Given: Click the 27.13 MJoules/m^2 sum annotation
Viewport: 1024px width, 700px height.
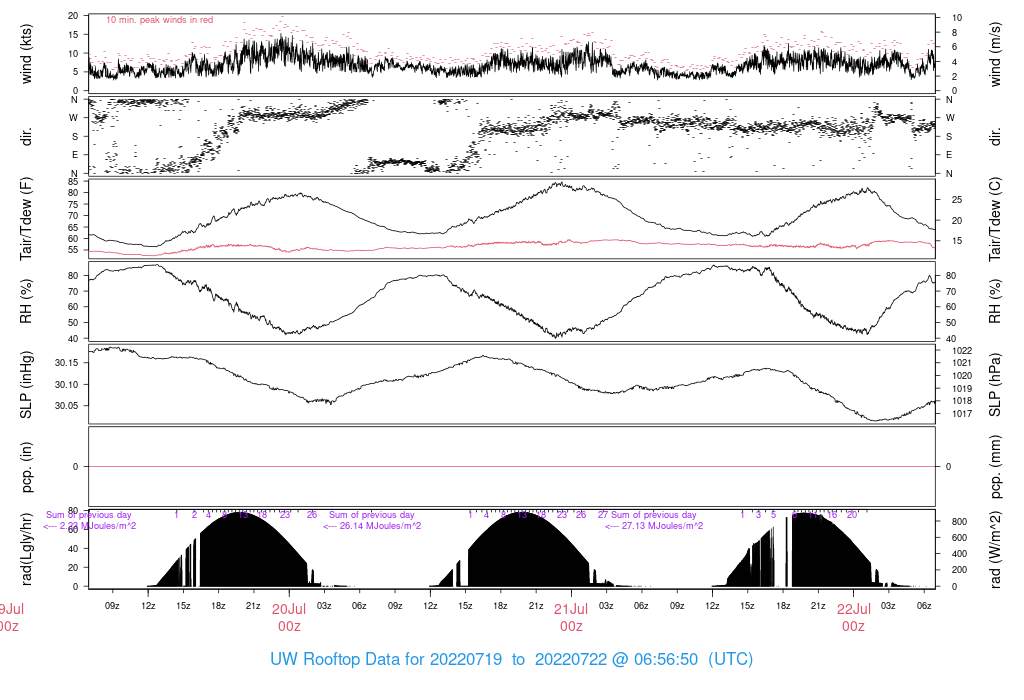Looking at the screenshot, I should pos(654,526).
